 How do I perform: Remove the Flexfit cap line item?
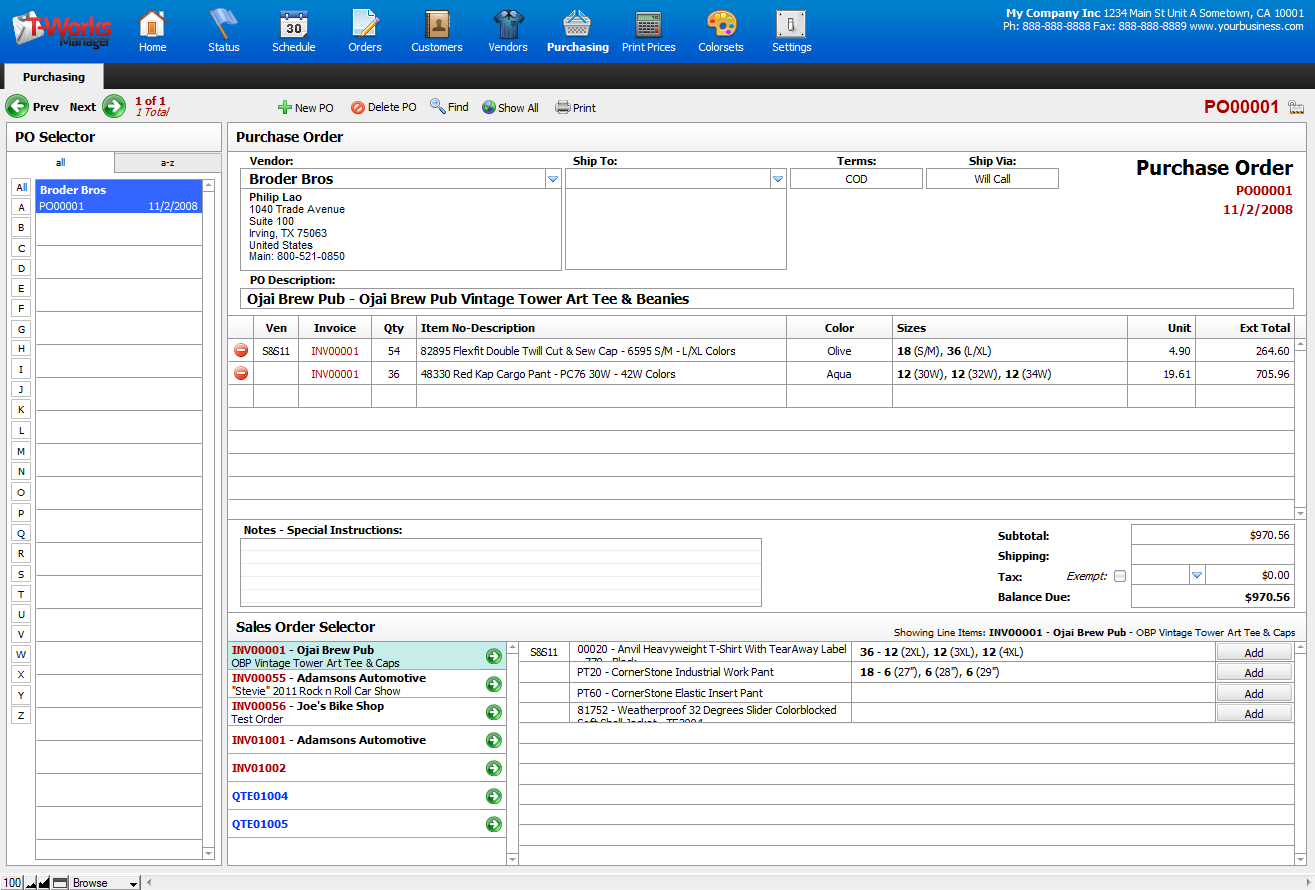[241, 351]
